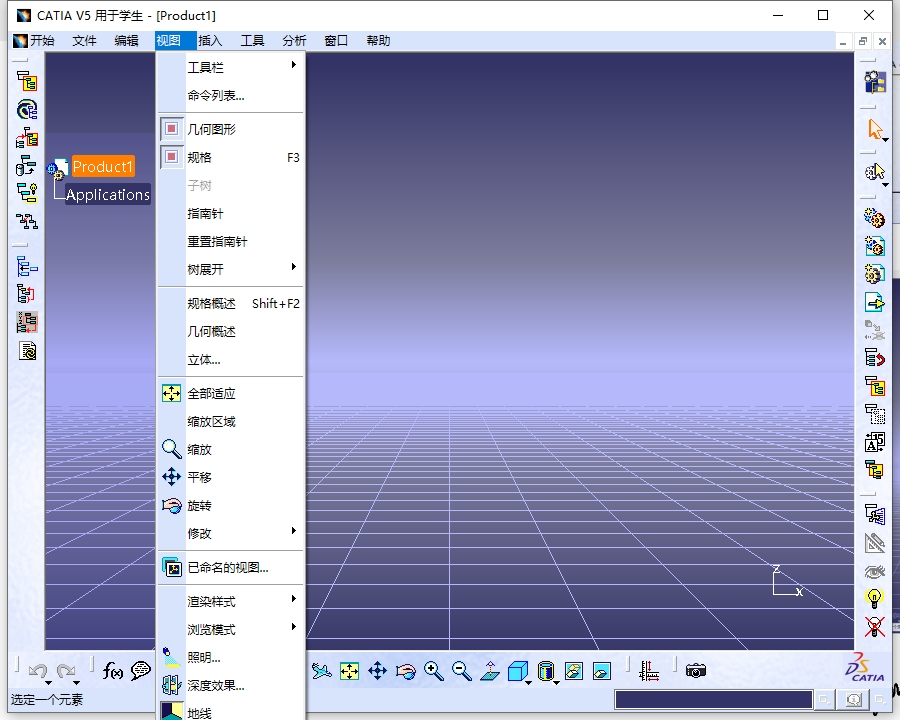Select the Product1 node in the tree
The image size is (900, 720).
coord(103,167)
